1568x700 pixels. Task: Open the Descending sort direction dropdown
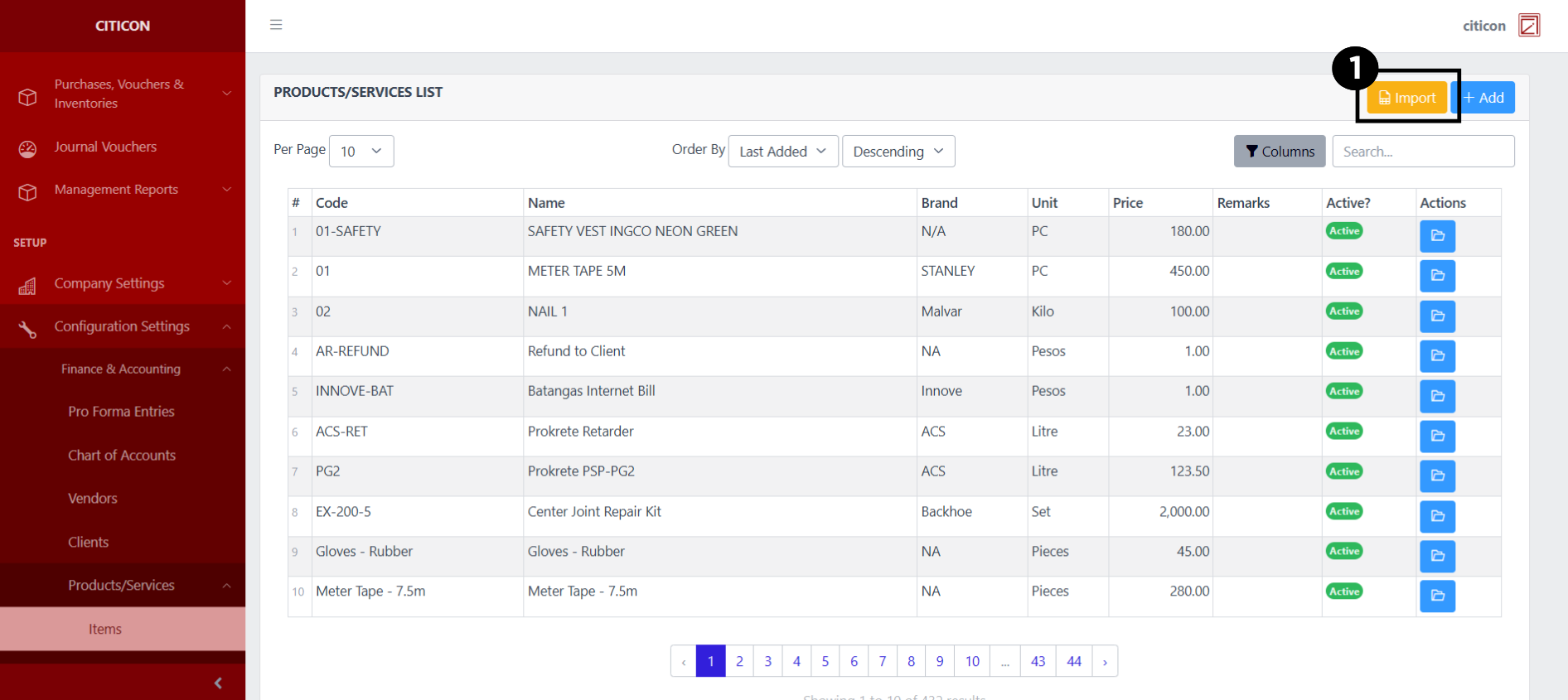click(x=898, y=152)
